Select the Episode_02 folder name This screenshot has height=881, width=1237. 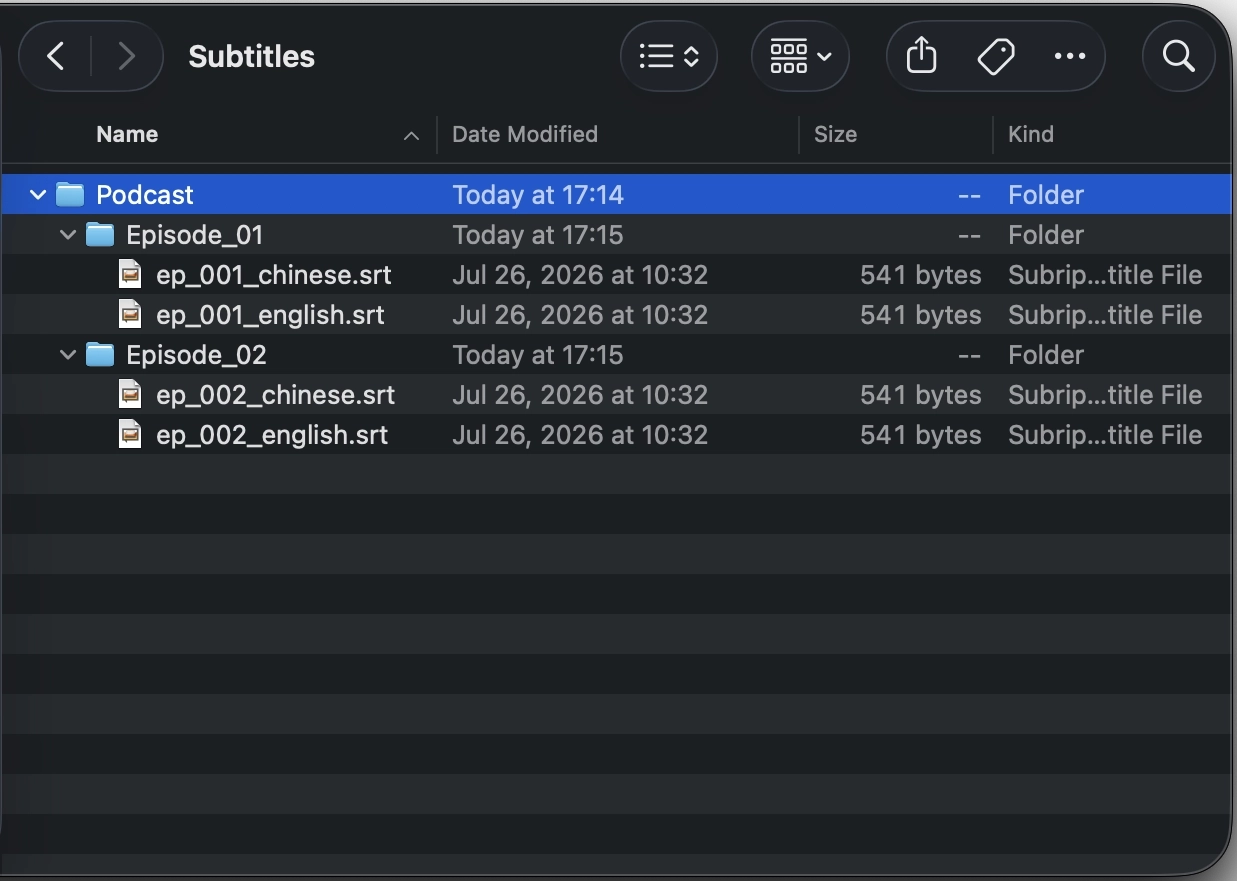[x=197, y=355]
